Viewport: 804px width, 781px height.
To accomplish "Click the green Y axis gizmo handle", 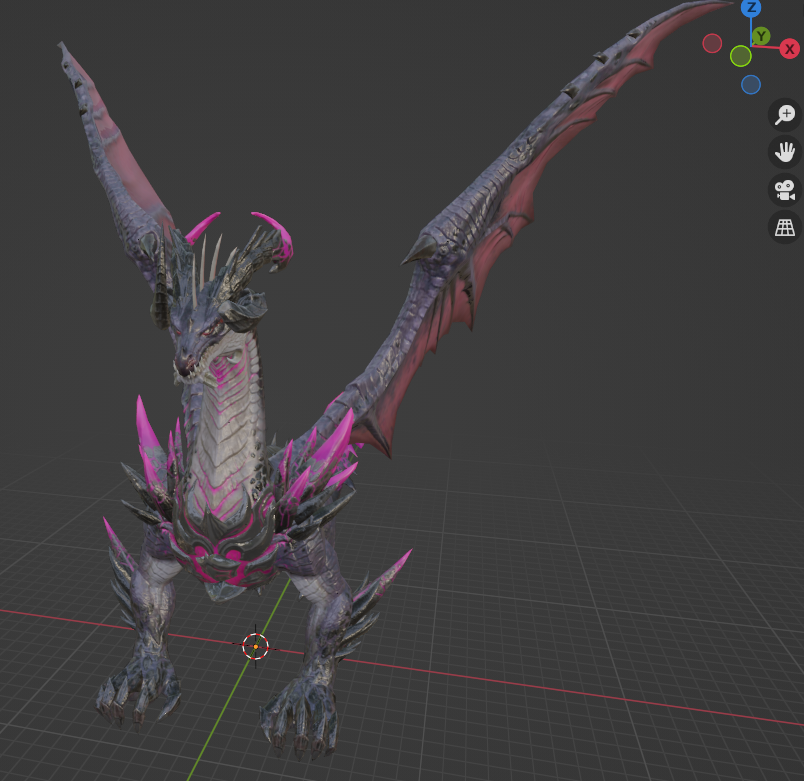I will click(x=761, y=36).
